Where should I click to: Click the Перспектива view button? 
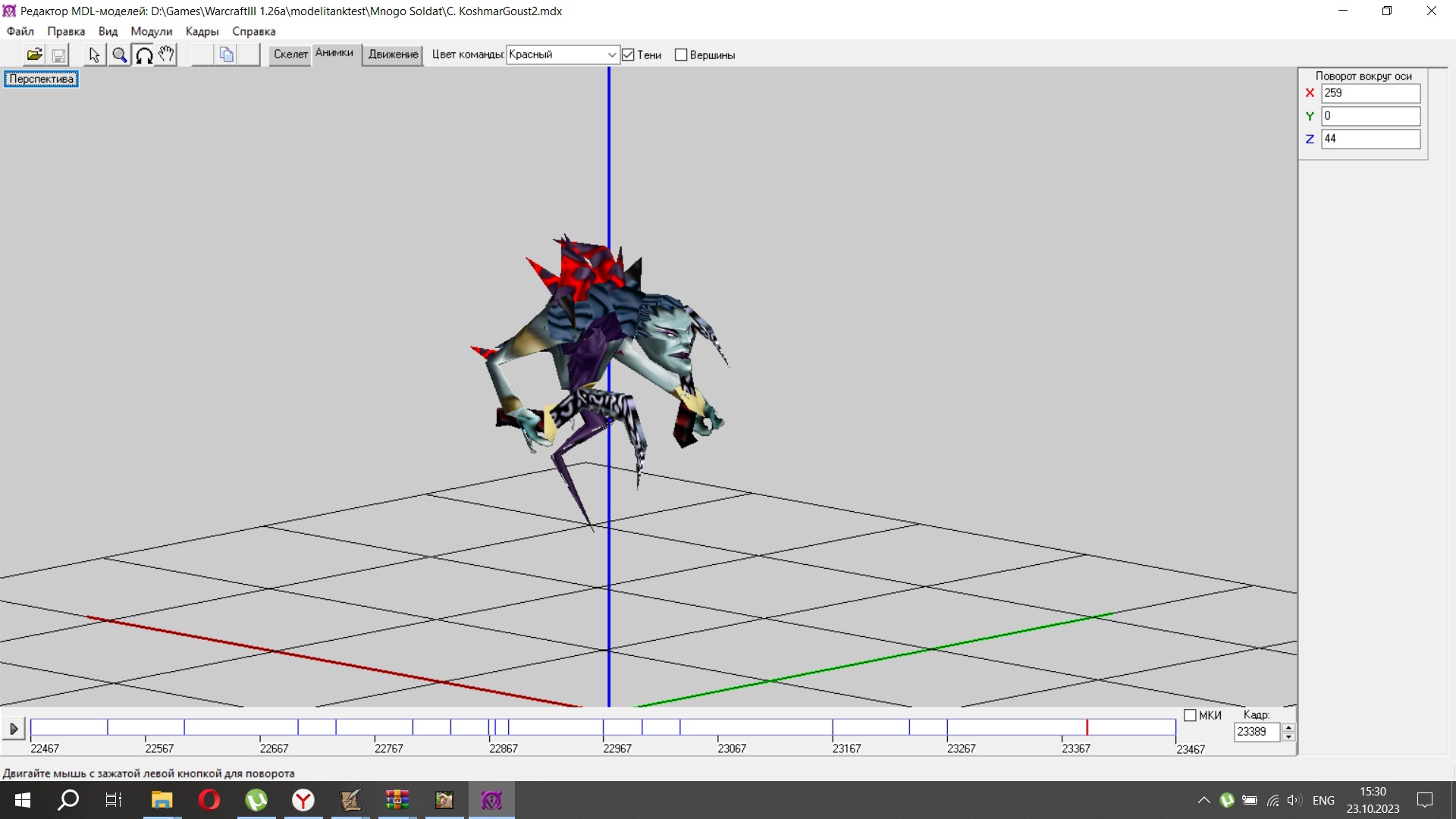point(41,79)
